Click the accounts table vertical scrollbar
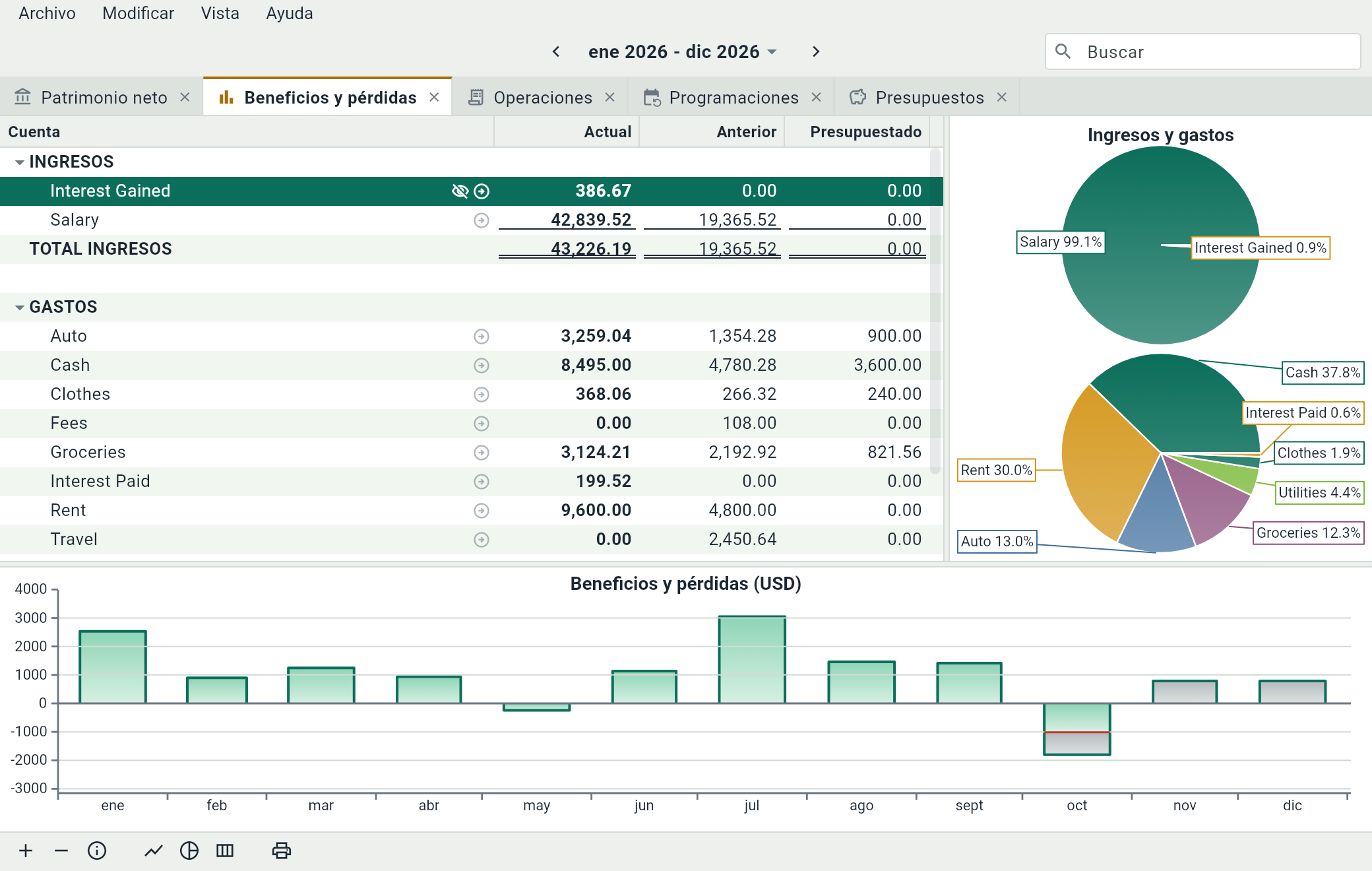The width and height of the screenshot is (1372, 871). pos(935,311)
